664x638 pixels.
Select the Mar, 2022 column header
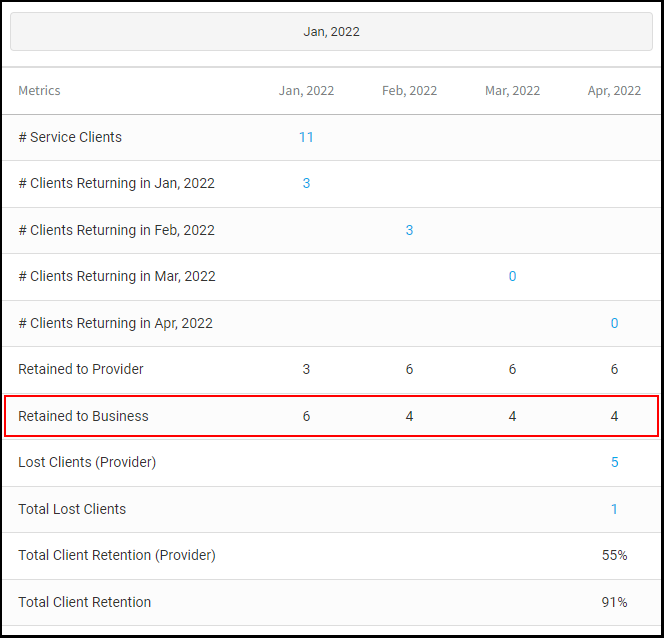[512, 91]
